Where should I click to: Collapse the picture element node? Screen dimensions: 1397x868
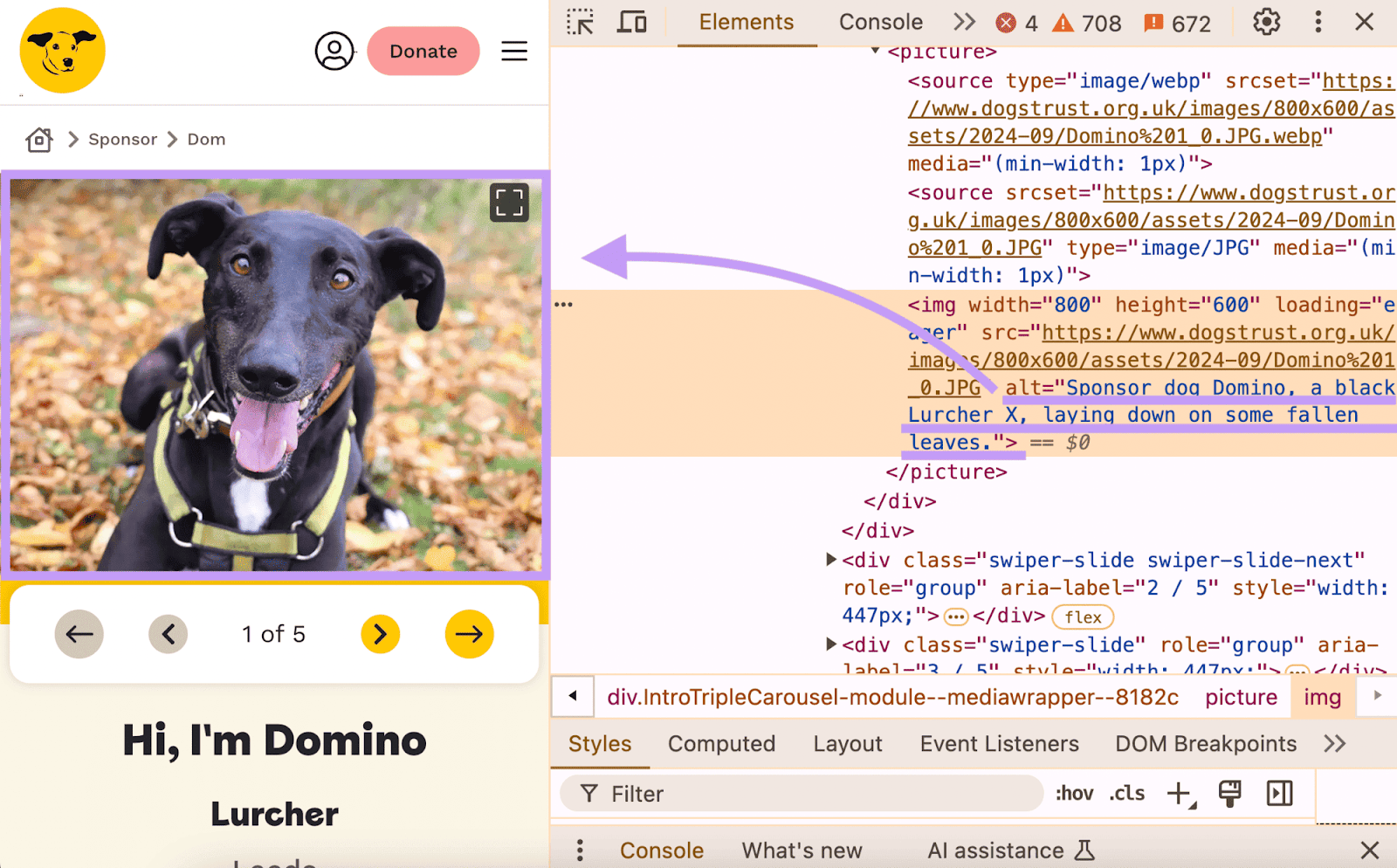pos(874,51)
